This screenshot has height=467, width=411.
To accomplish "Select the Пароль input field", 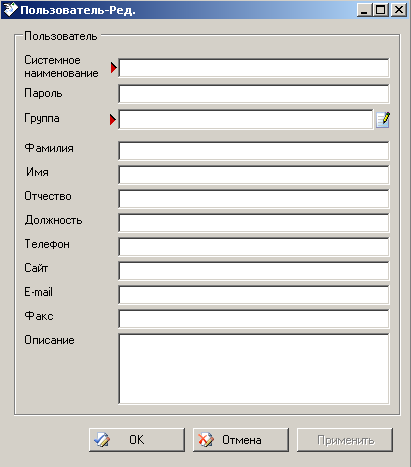I will [254, 94].
